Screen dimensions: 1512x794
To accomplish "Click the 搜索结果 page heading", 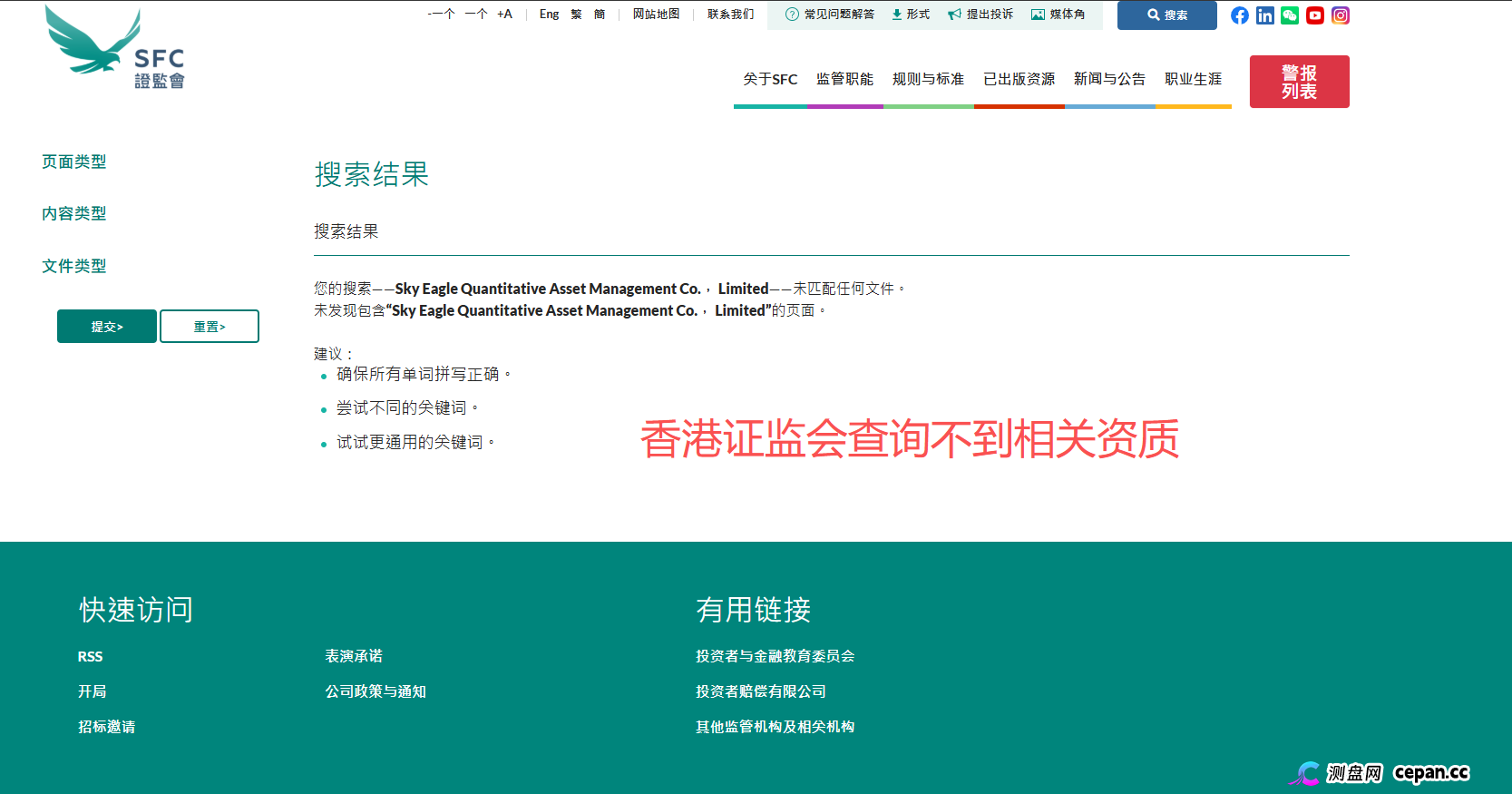I will 372,174.
